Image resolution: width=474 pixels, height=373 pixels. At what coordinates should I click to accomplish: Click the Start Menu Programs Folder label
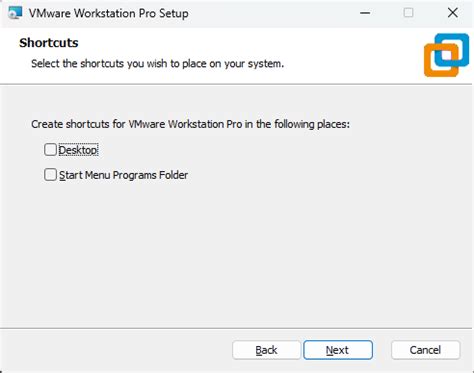[123, 175]
